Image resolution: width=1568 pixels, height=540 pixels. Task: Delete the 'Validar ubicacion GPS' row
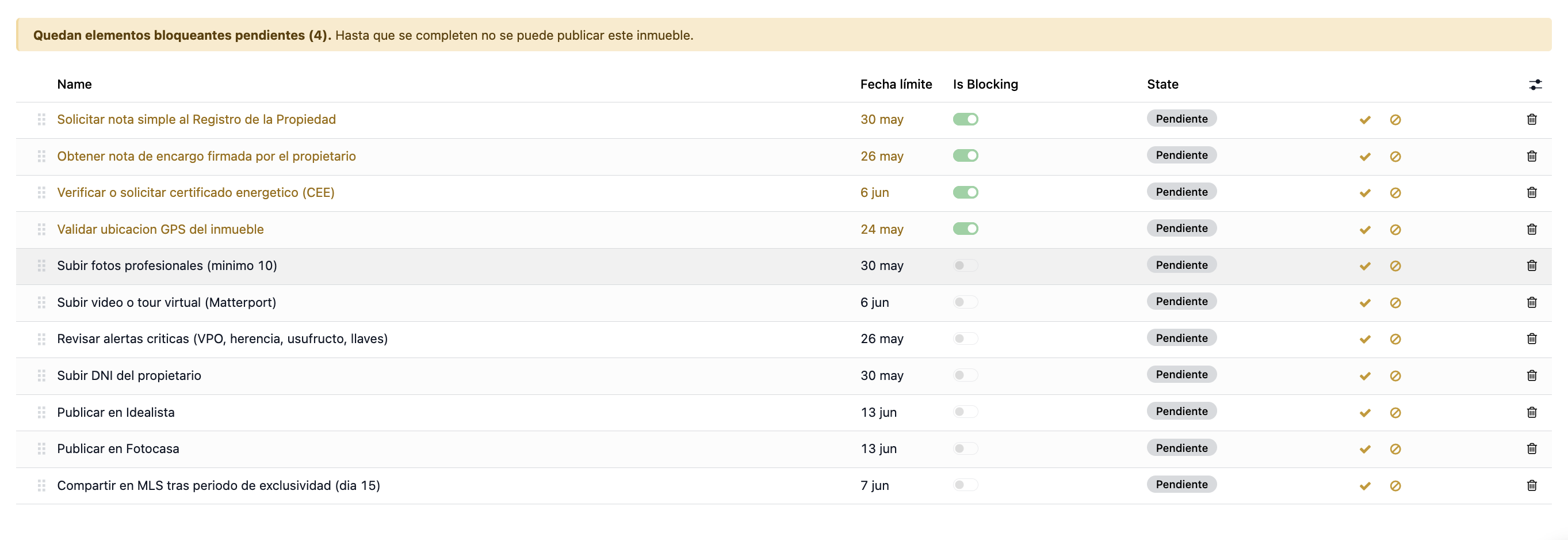[1532, 229]
